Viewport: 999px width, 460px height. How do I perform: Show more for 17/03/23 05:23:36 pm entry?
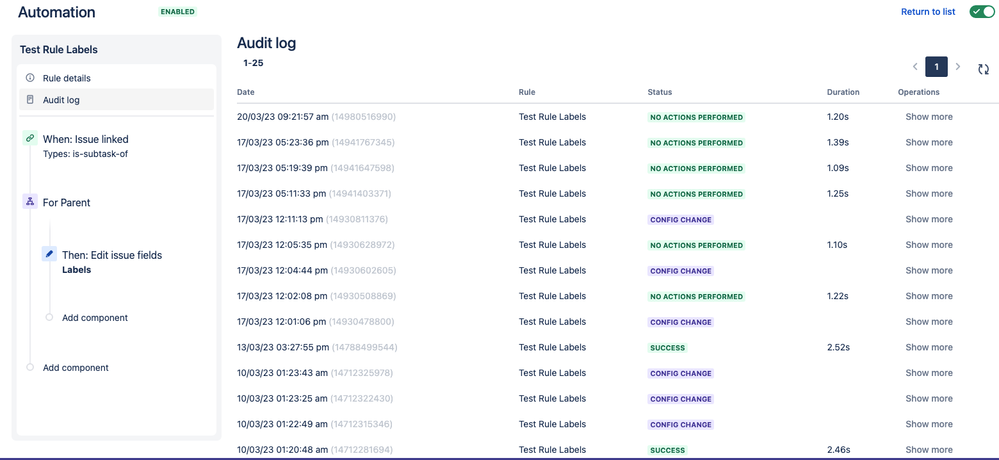click(x=929, y=142)
